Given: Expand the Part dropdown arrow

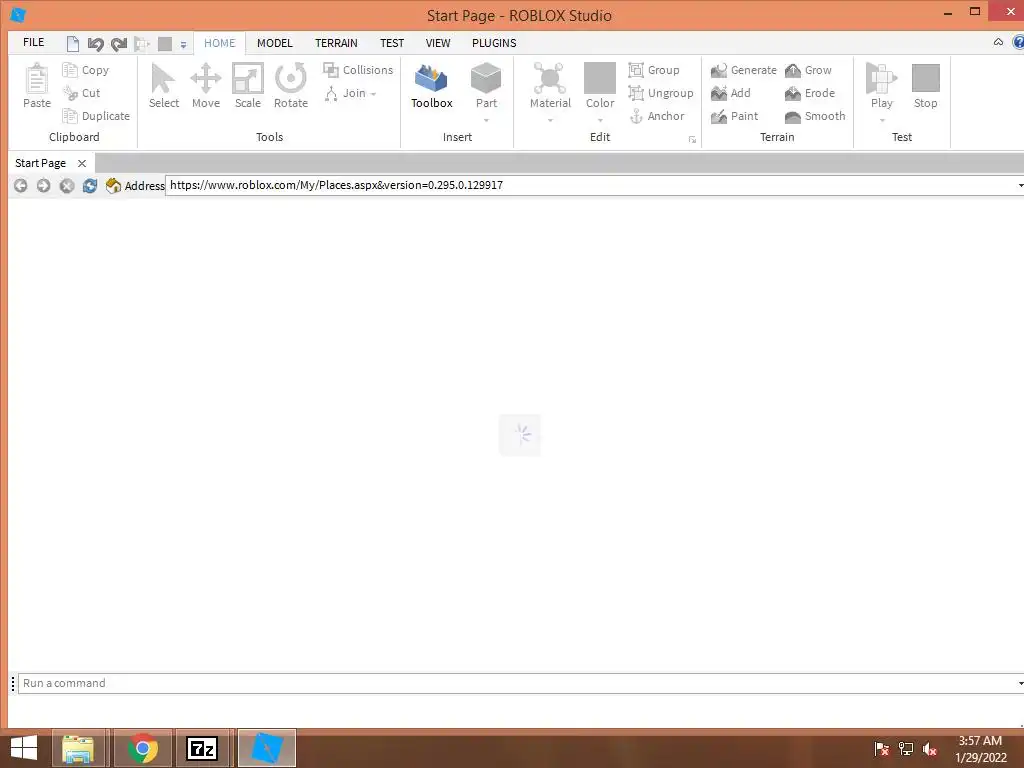Looking at the screenshot, I should click(x=487, y=120).
